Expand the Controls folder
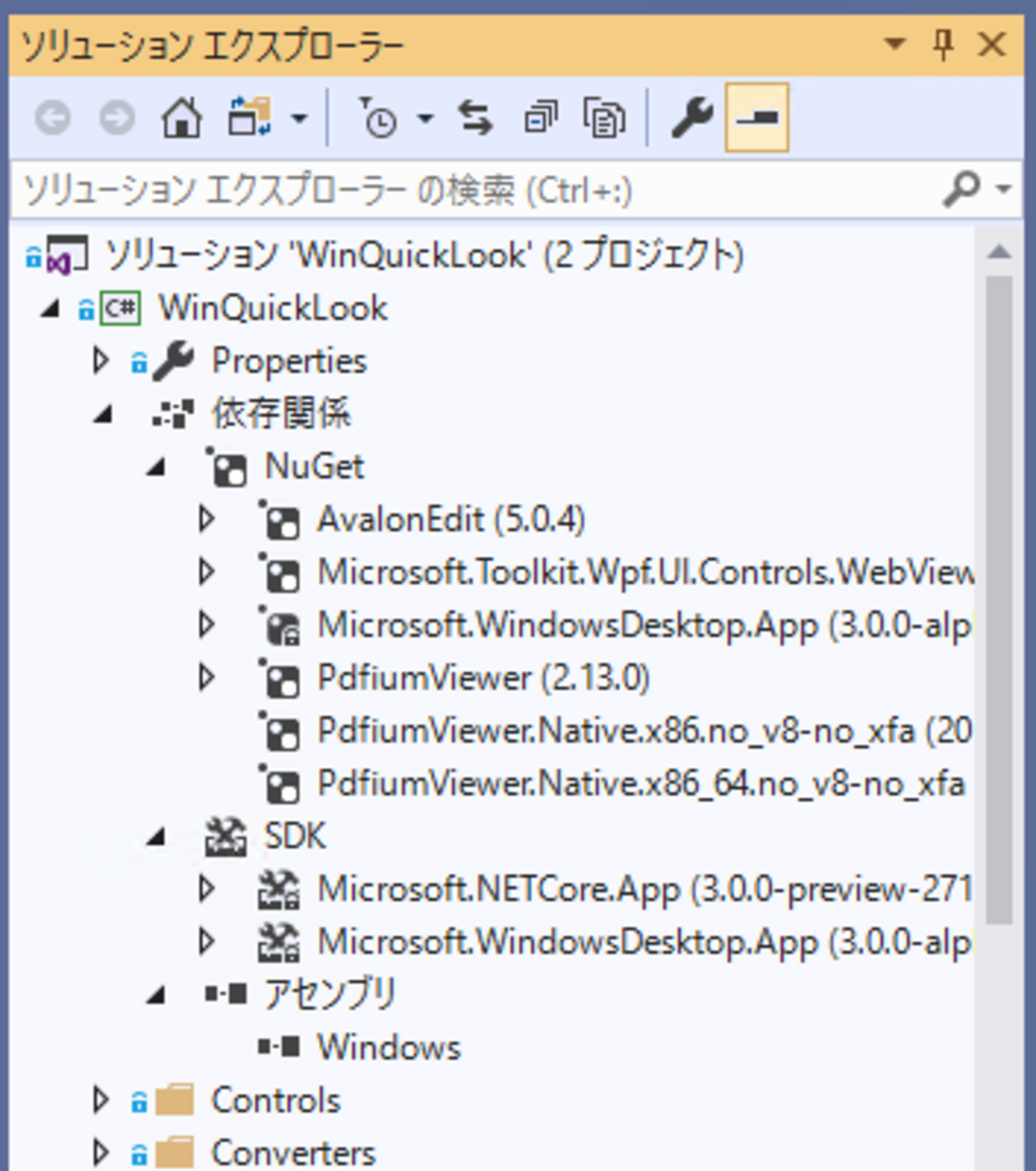1036x1171 pixels. (x=100, y=1100)
